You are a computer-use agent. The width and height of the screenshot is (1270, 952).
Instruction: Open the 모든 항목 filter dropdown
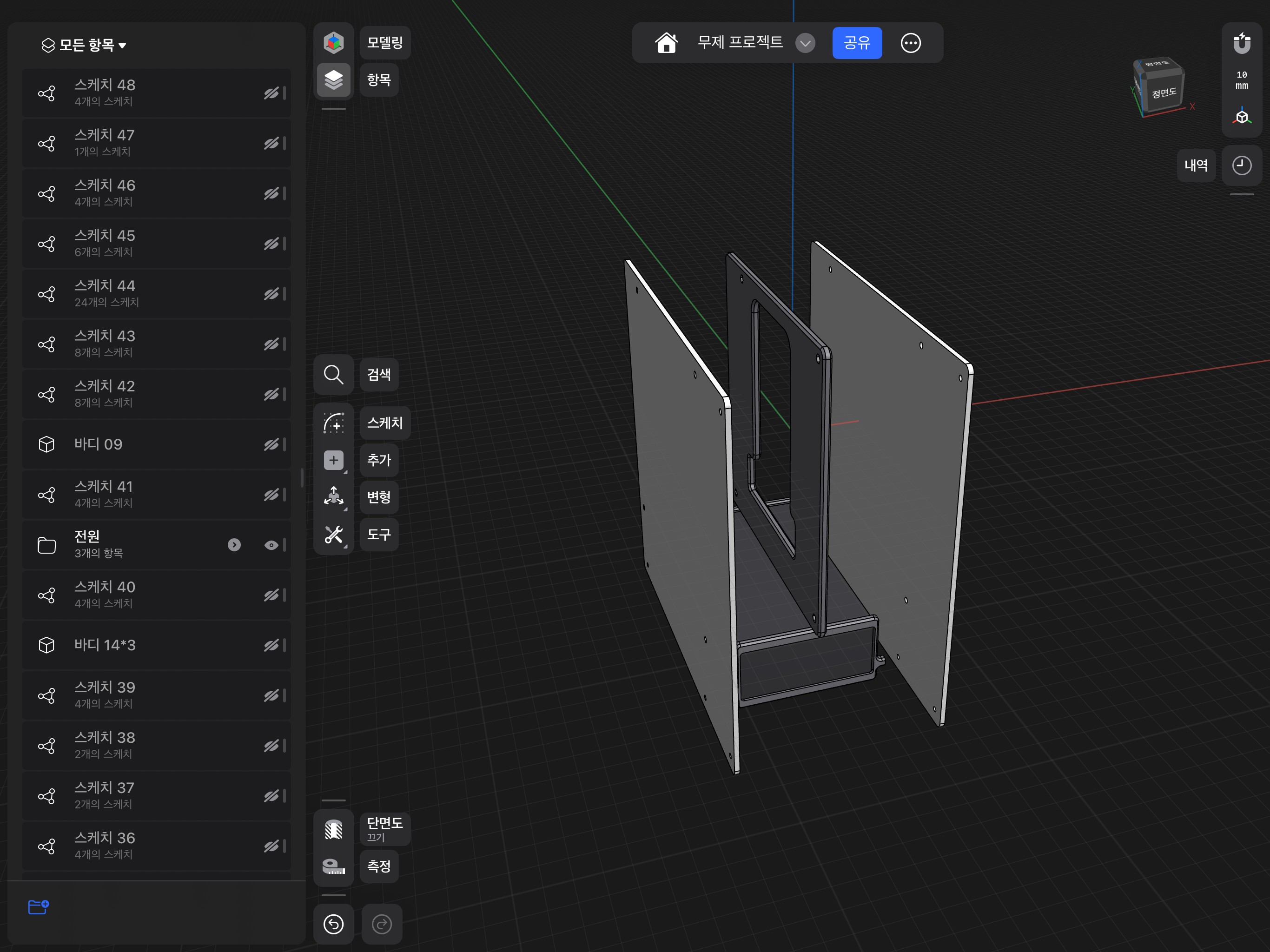click(84, 45)
